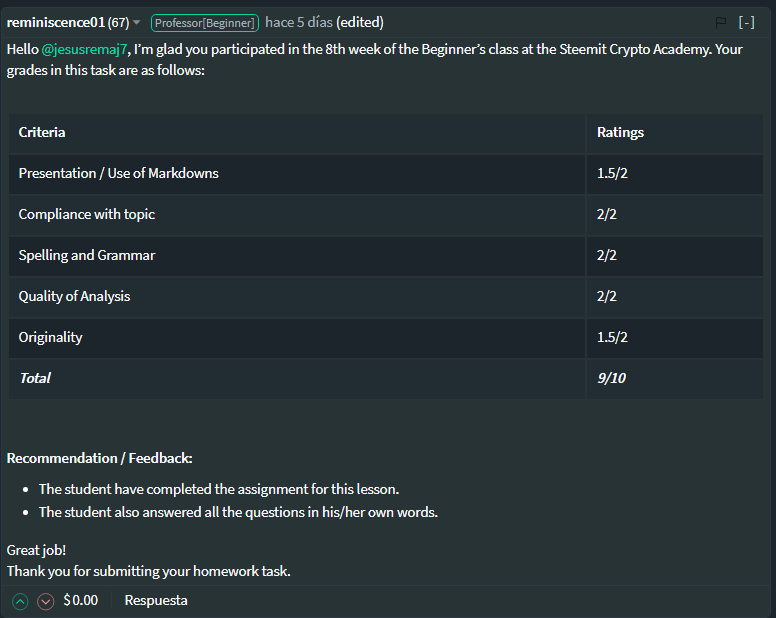Click the Compliance with topic row
The height and width of the screenshot is (618, 776).
pyautogui.click(x=386, y=215)
